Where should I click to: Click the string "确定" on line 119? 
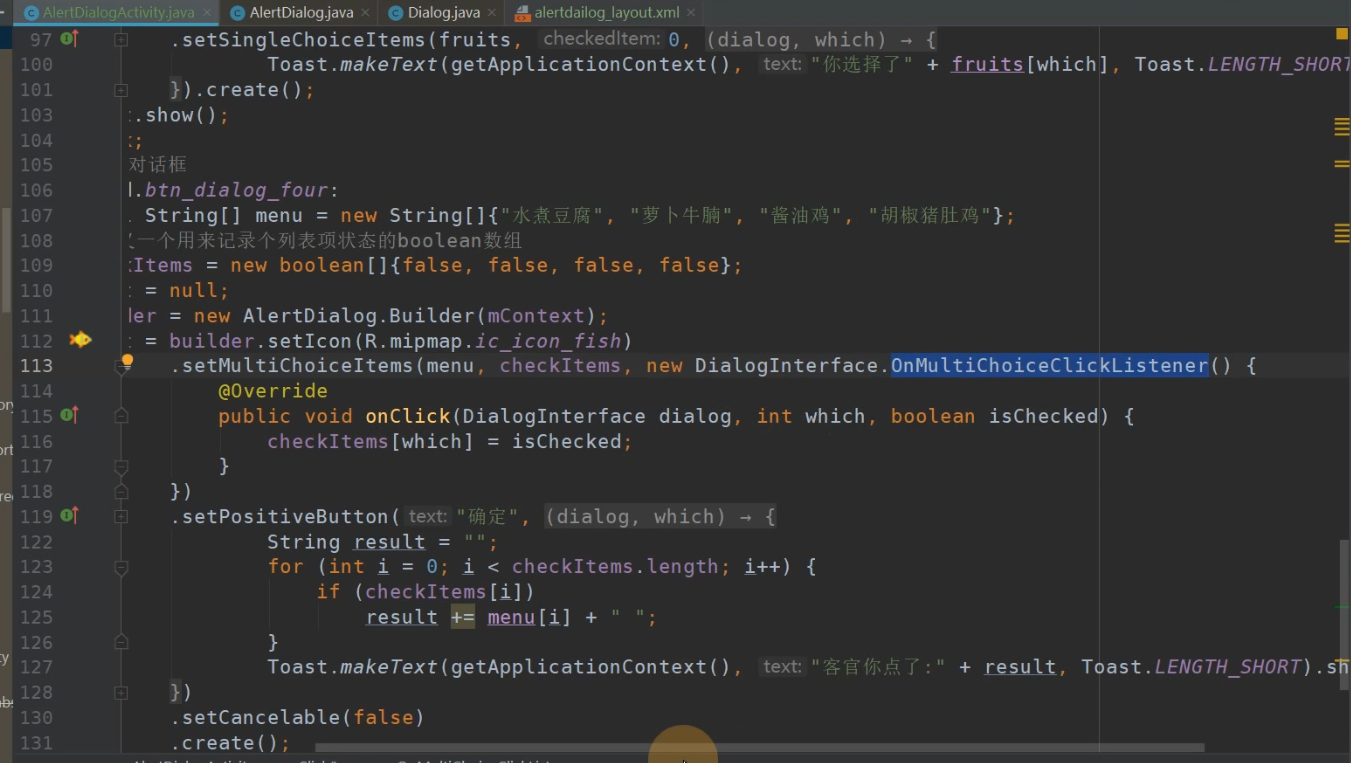488,517
